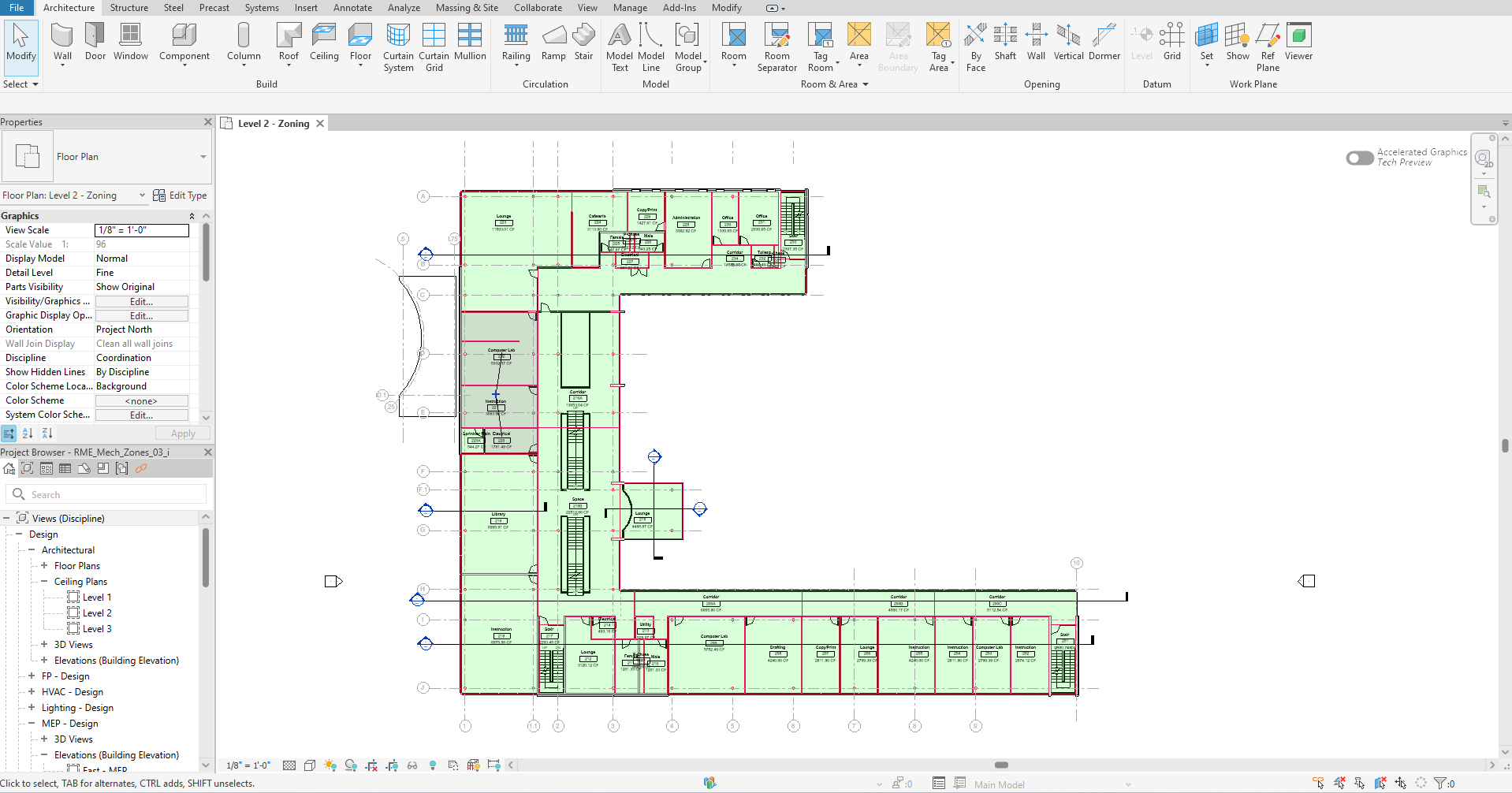Expand the HVAC - Design tree node
Image resolution: width=1512 pixels, height=793 pixels.
[32, 692]
